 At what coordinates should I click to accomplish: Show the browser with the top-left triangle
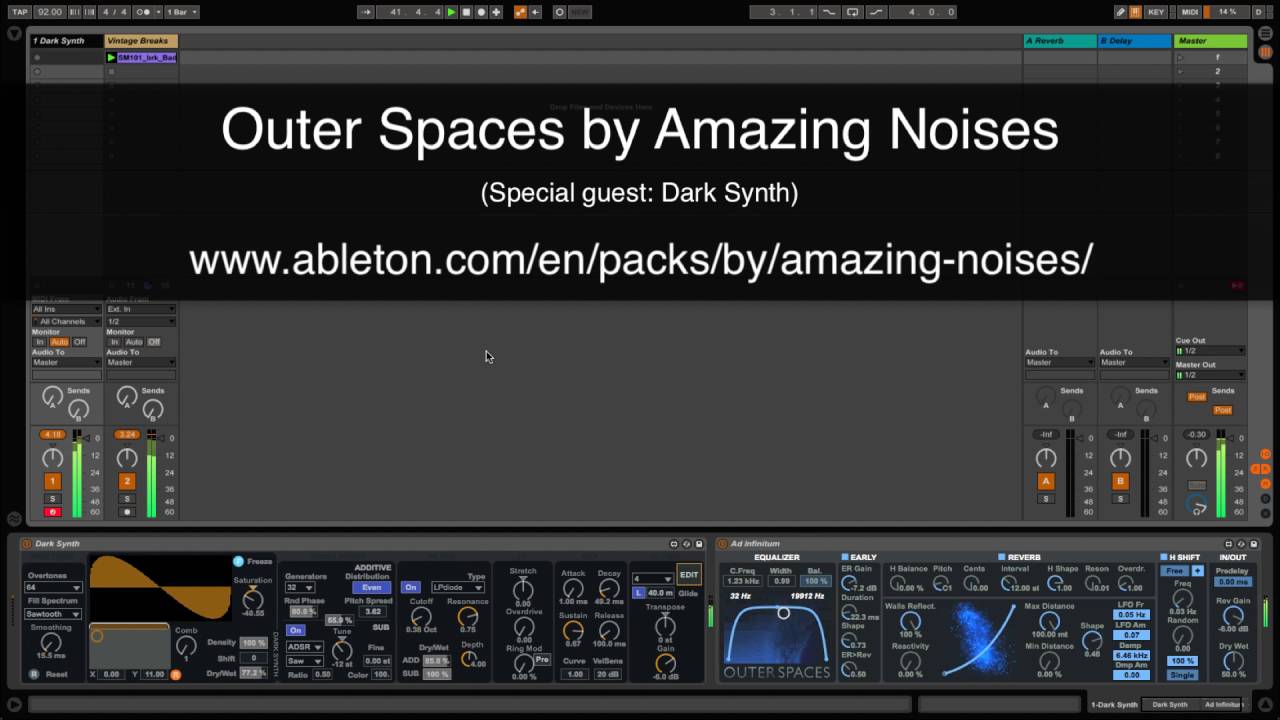pos(14,34)
